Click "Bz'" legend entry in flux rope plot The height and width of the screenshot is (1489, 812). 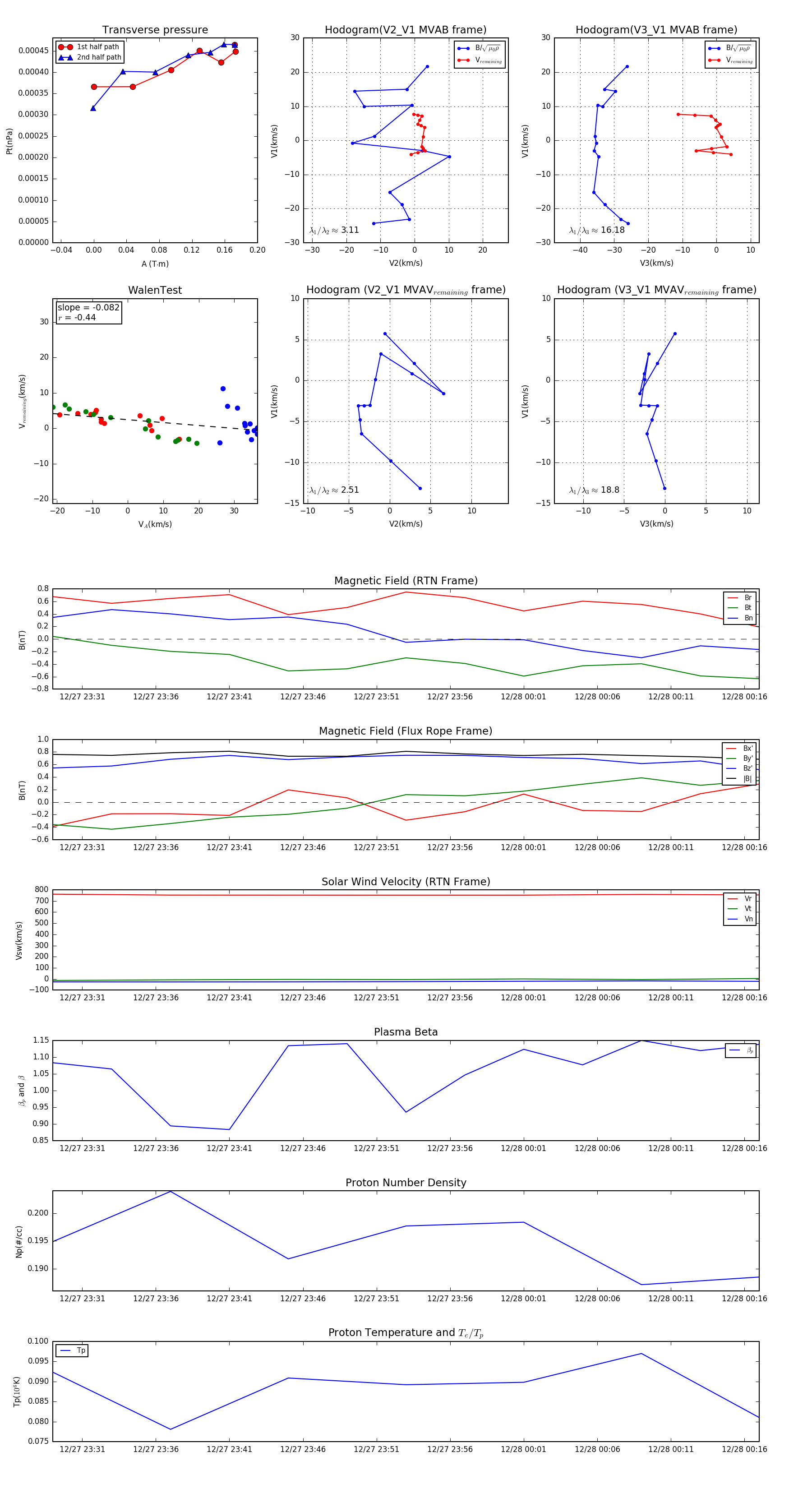coord(740,768)
